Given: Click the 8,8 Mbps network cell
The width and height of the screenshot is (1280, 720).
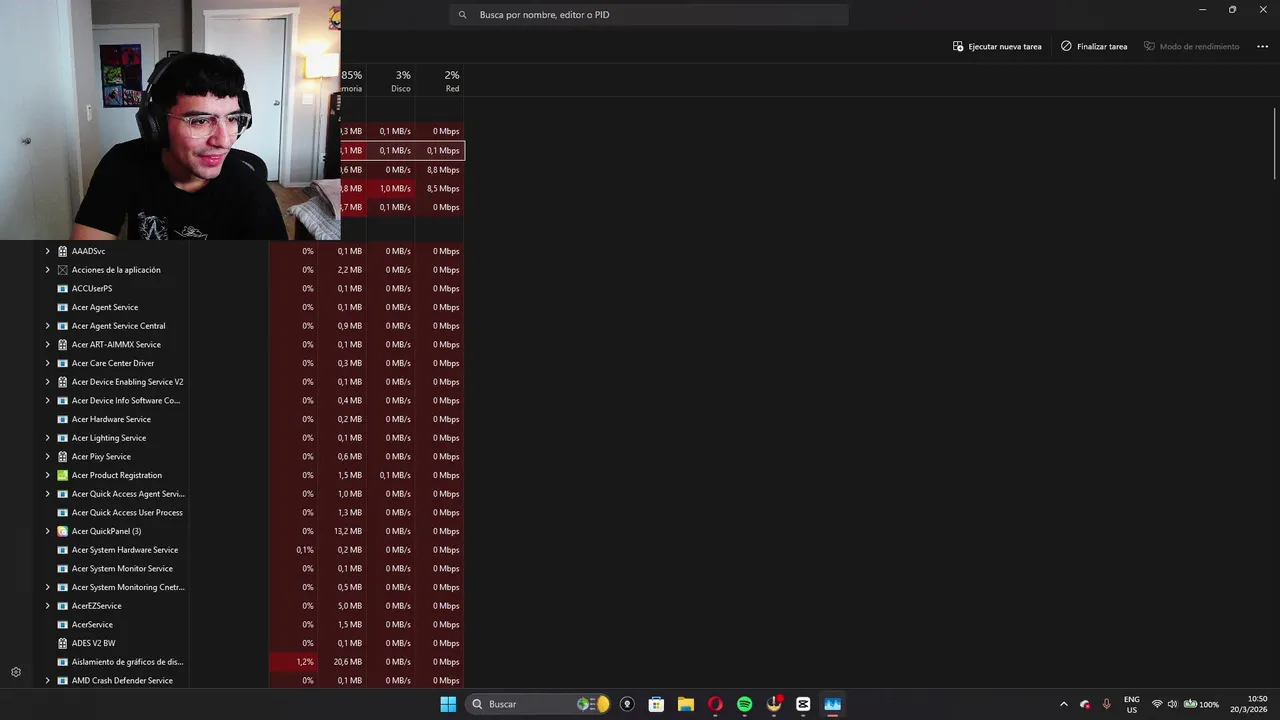Looking at the screenshot, I should pyautogui.click(x=440, y=170).
